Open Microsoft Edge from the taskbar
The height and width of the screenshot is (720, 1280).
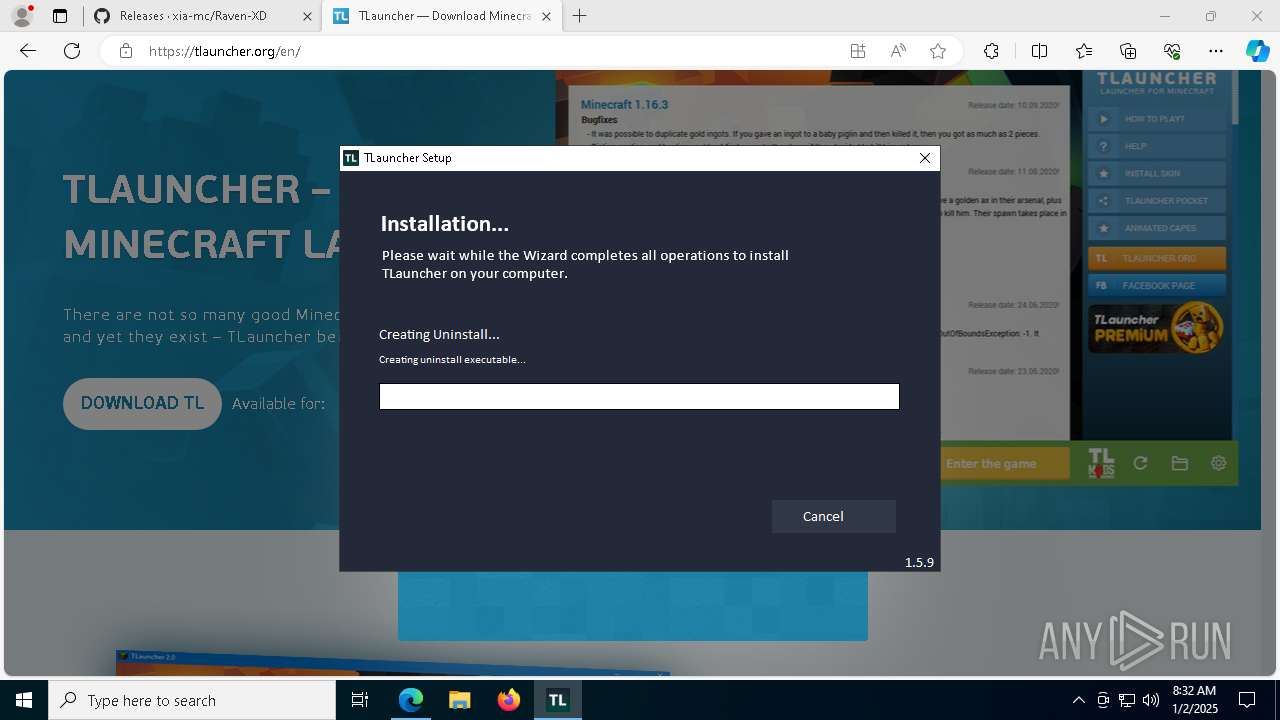coord(411,700)
